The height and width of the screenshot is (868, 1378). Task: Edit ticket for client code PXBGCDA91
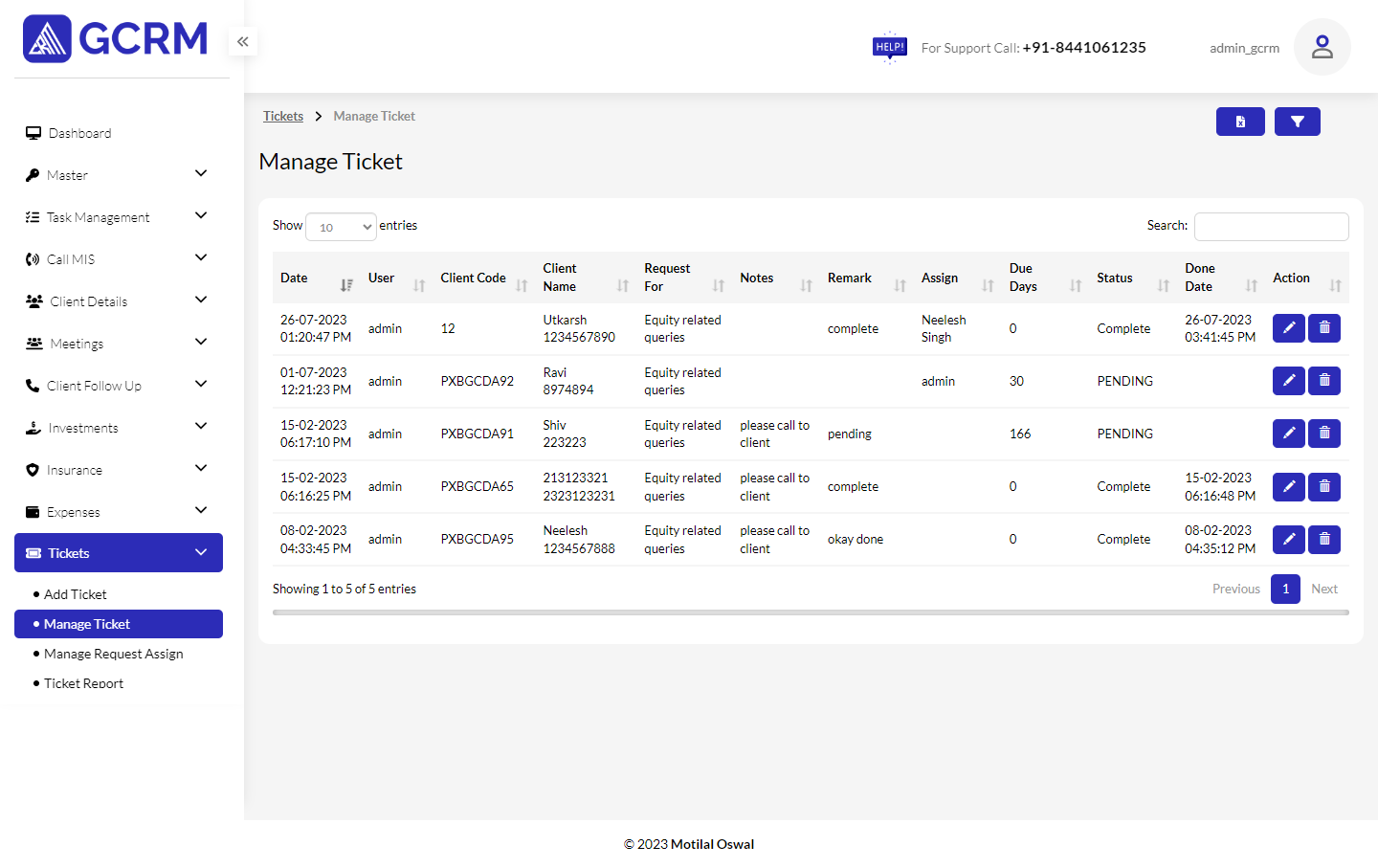pyautogui.click(x=1288, y=434)
